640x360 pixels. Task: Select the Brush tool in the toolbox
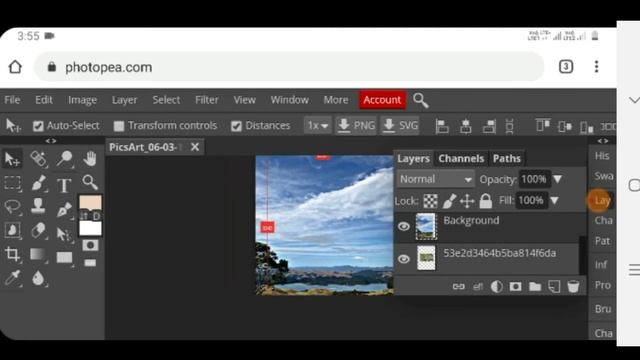tap(38, 183)
